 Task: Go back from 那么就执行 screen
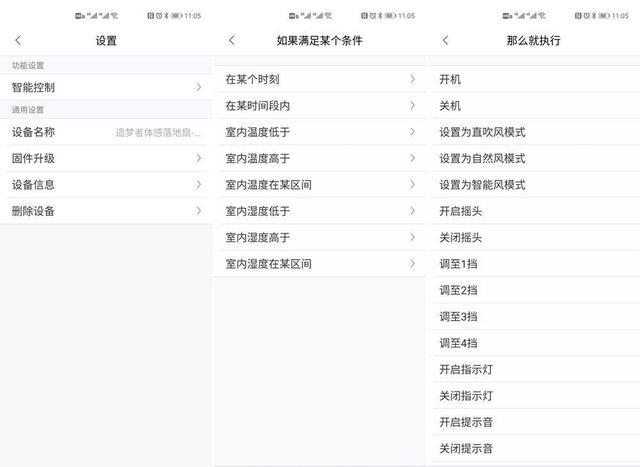point(445,40)
